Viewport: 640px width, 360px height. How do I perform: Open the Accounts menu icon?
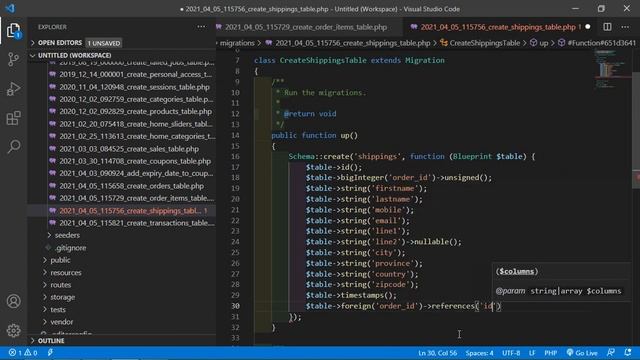13,301
